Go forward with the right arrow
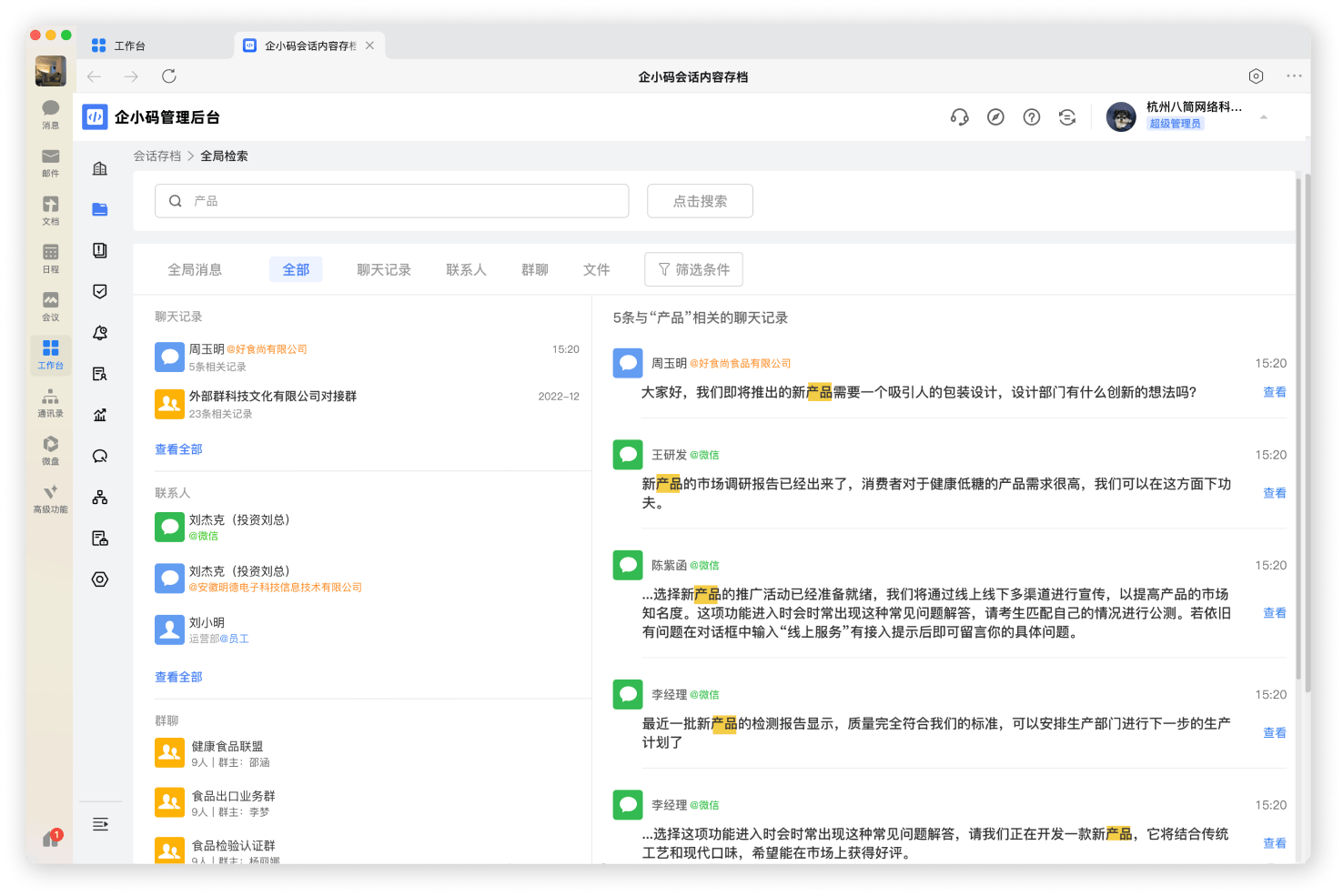The width and height of the screenshot is (1343, 896). click(131, 76)
